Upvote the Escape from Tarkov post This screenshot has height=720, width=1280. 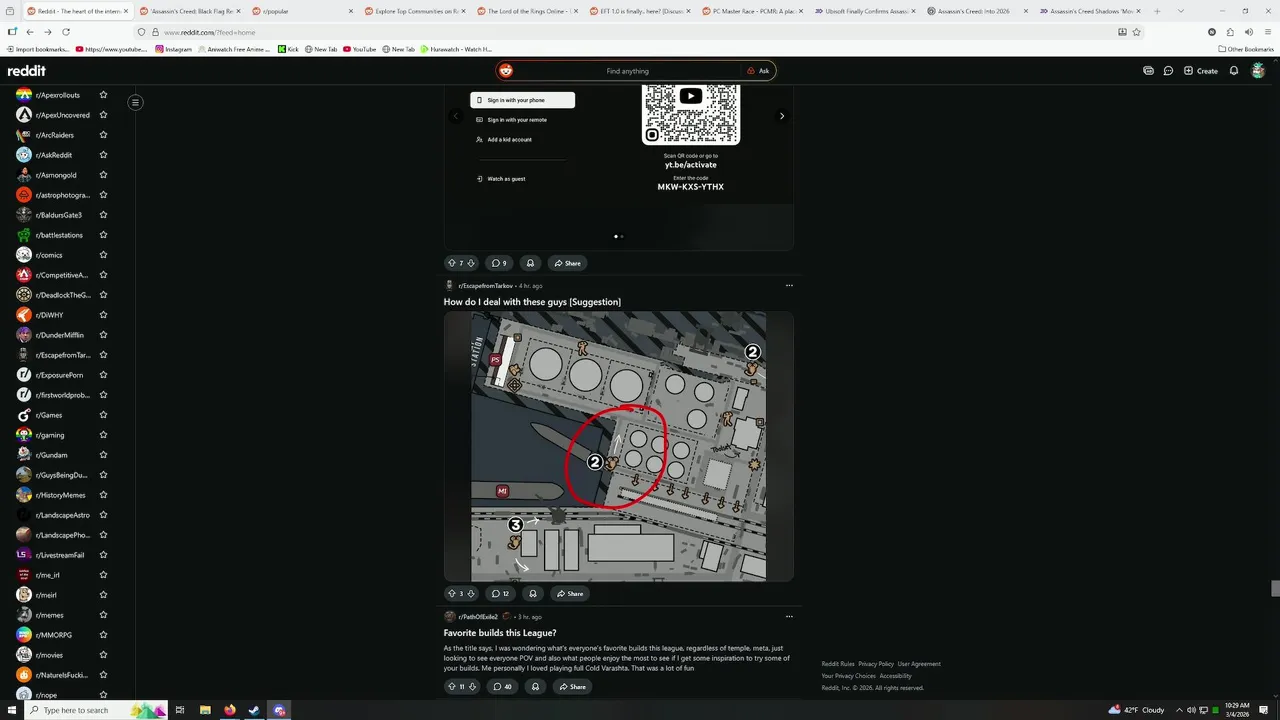[451, 593]
